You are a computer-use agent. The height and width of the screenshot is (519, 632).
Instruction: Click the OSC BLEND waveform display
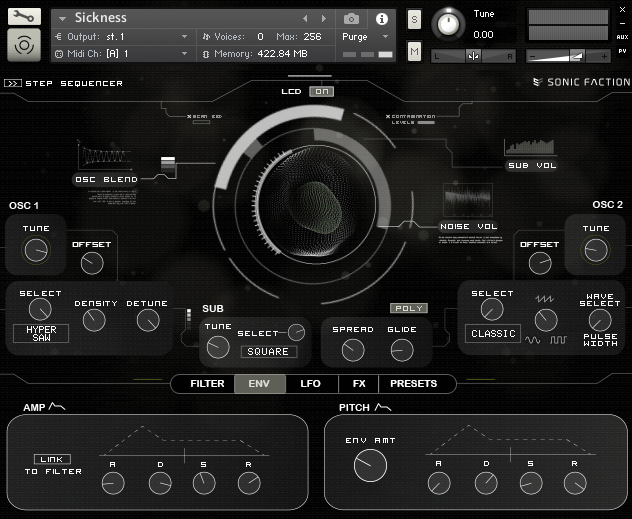tap(105, 155)
